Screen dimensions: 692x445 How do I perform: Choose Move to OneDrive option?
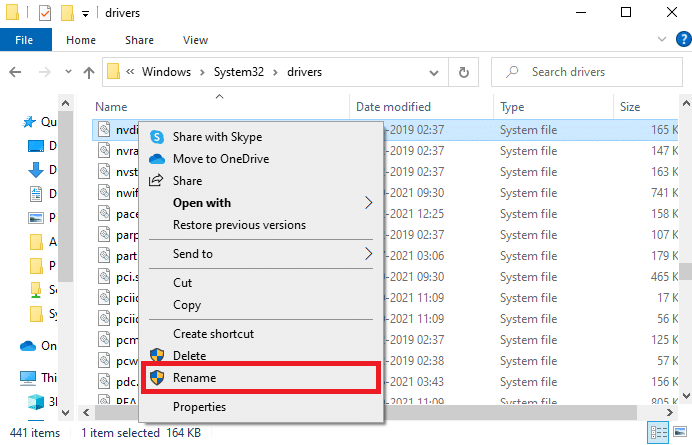point(220,158)
